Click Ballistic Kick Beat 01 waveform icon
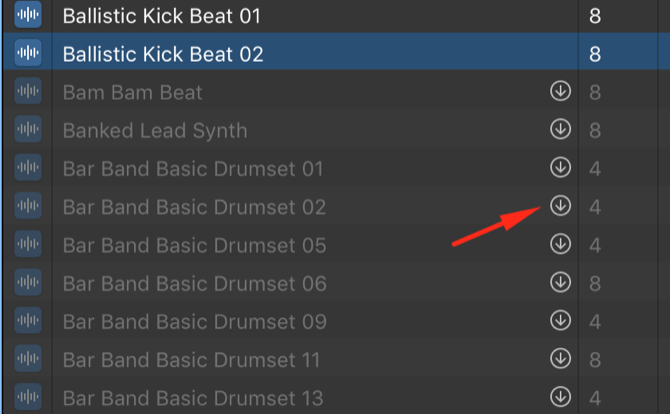 tap(28, 16)
